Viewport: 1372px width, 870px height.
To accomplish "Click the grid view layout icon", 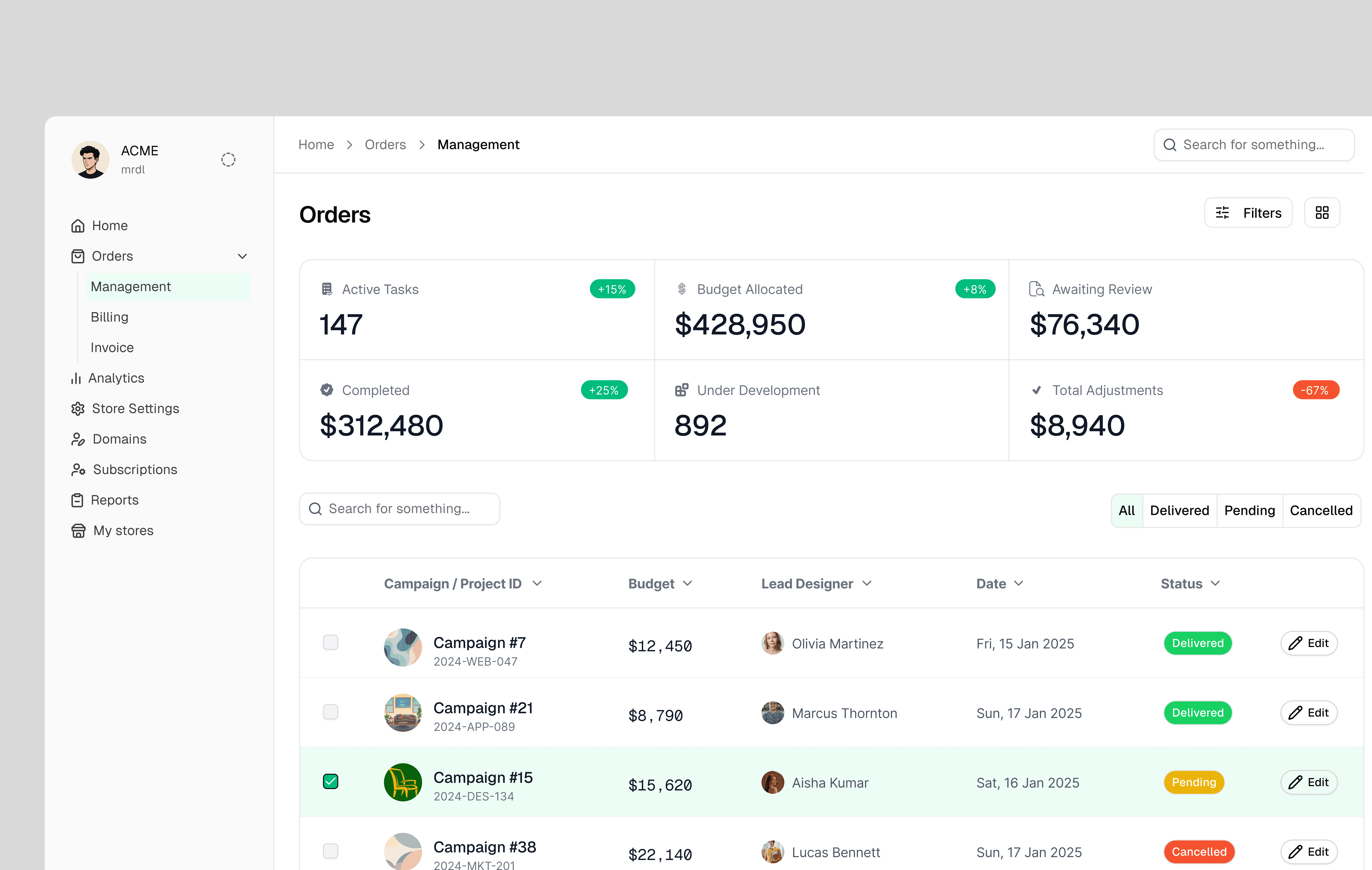I will click(1322, 212).
